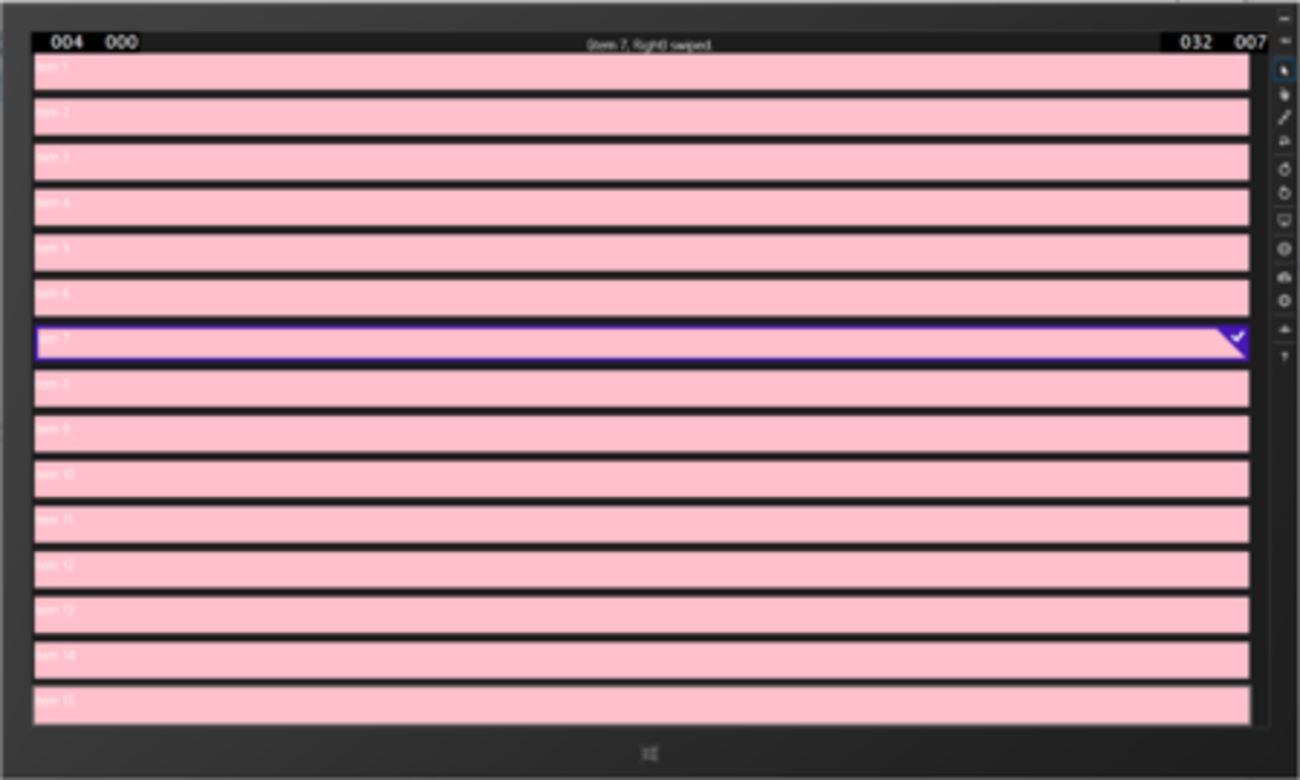
Task: Switch to basic touch mode hand icon
Action: pos(1285,94)
